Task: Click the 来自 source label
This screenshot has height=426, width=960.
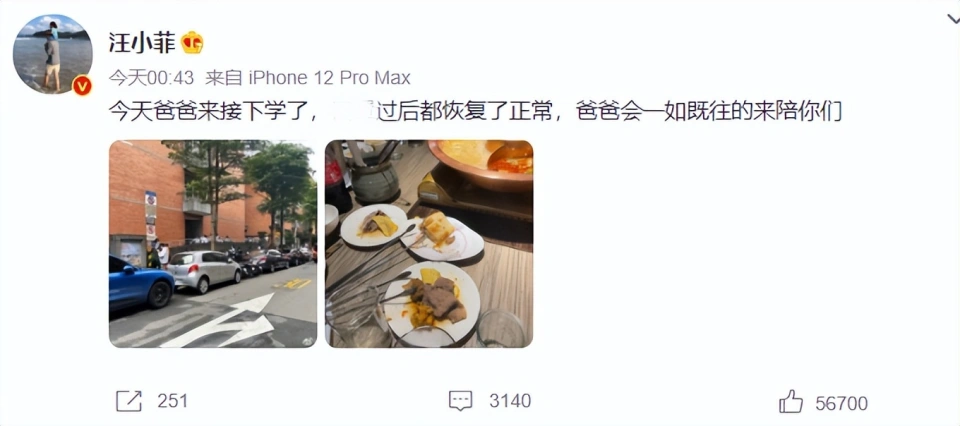Action: 224,78
